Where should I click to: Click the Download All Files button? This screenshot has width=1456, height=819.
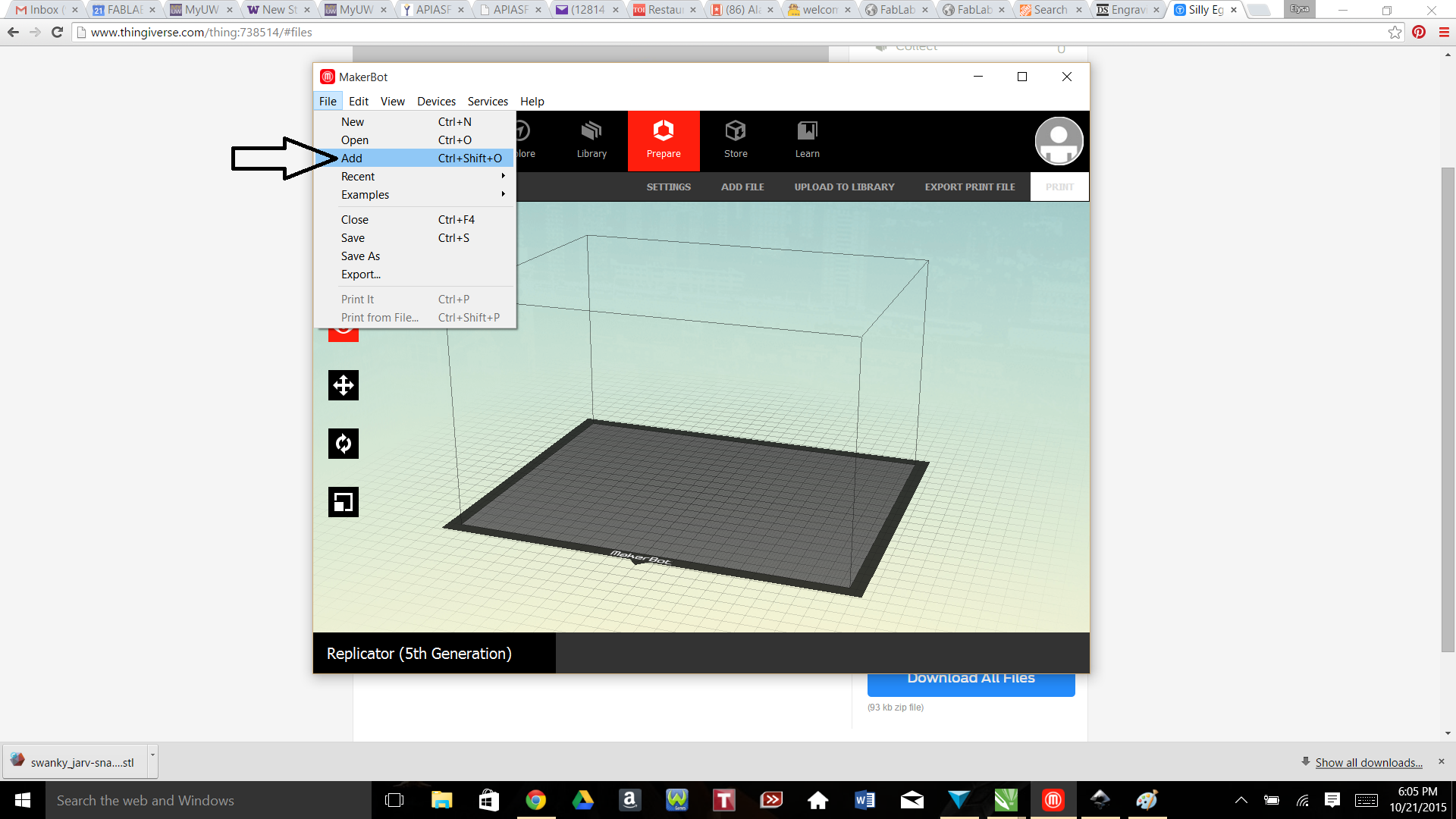(x=971, y=677)
